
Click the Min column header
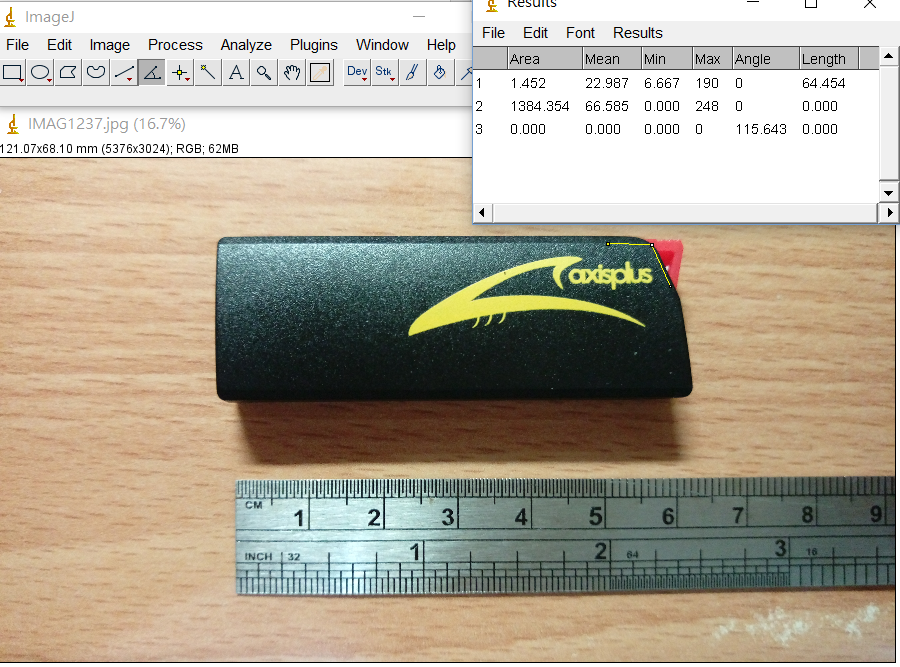[667, 59]
